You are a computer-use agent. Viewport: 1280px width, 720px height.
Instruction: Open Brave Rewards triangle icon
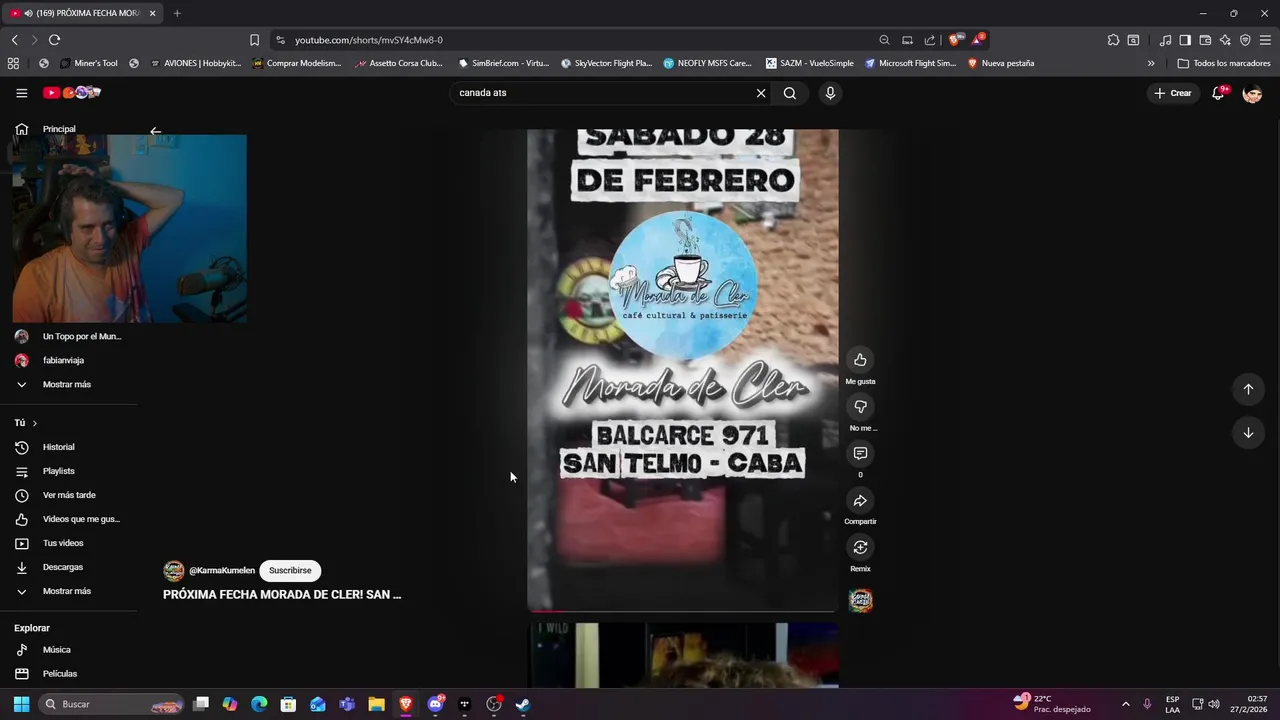click(x=978, y=40)
